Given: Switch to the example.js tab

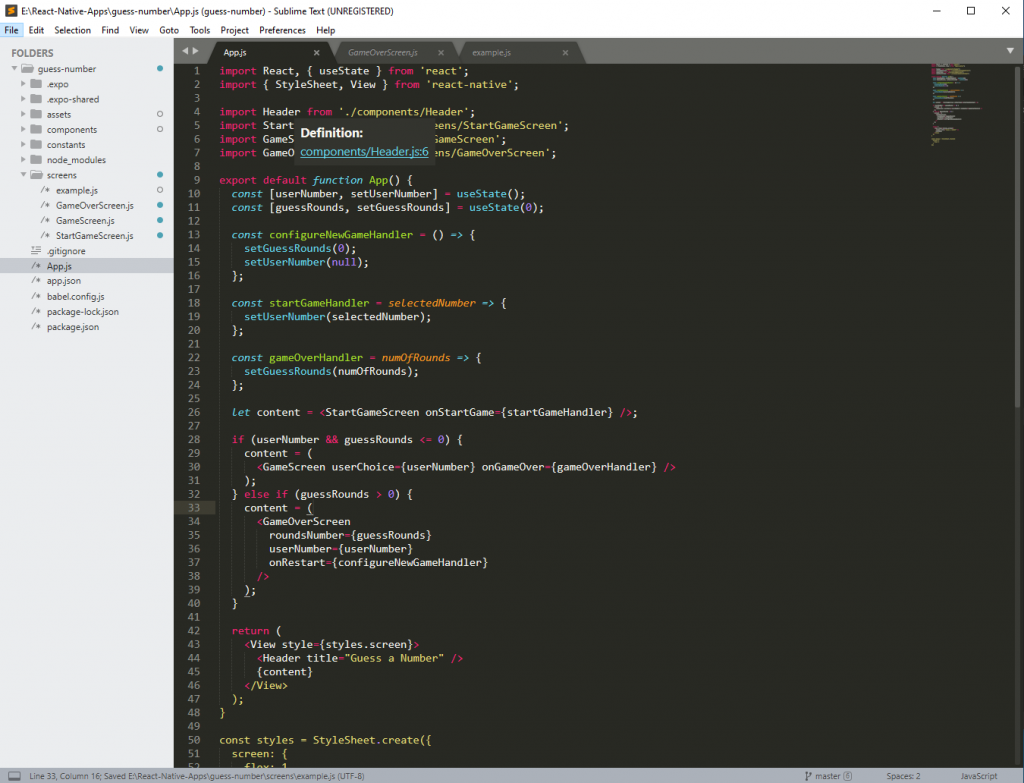Looking at the screenshot, I should (x=492, y=52).
